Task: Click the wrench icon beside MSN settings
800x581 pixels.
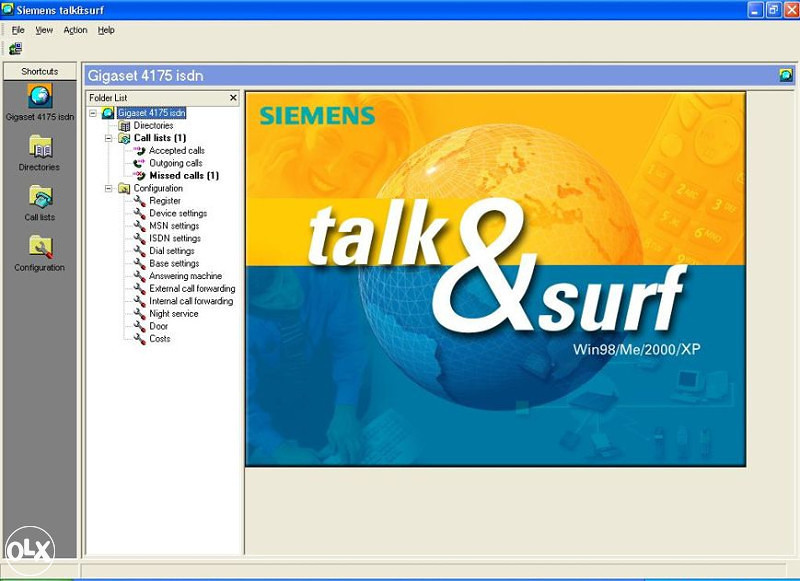Action: click(x=139, y=225)
